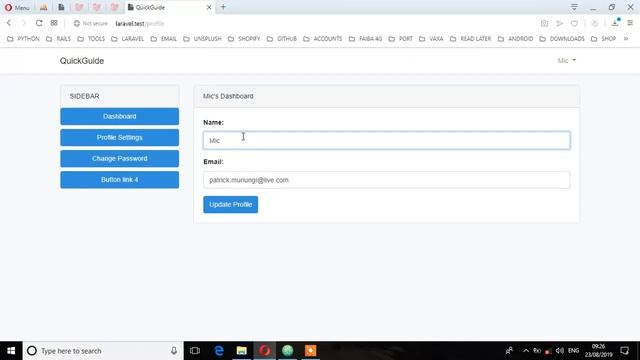Screen dimensions: 640x360
Task: Open the Opera Menu button
Action: click(17, 7)
